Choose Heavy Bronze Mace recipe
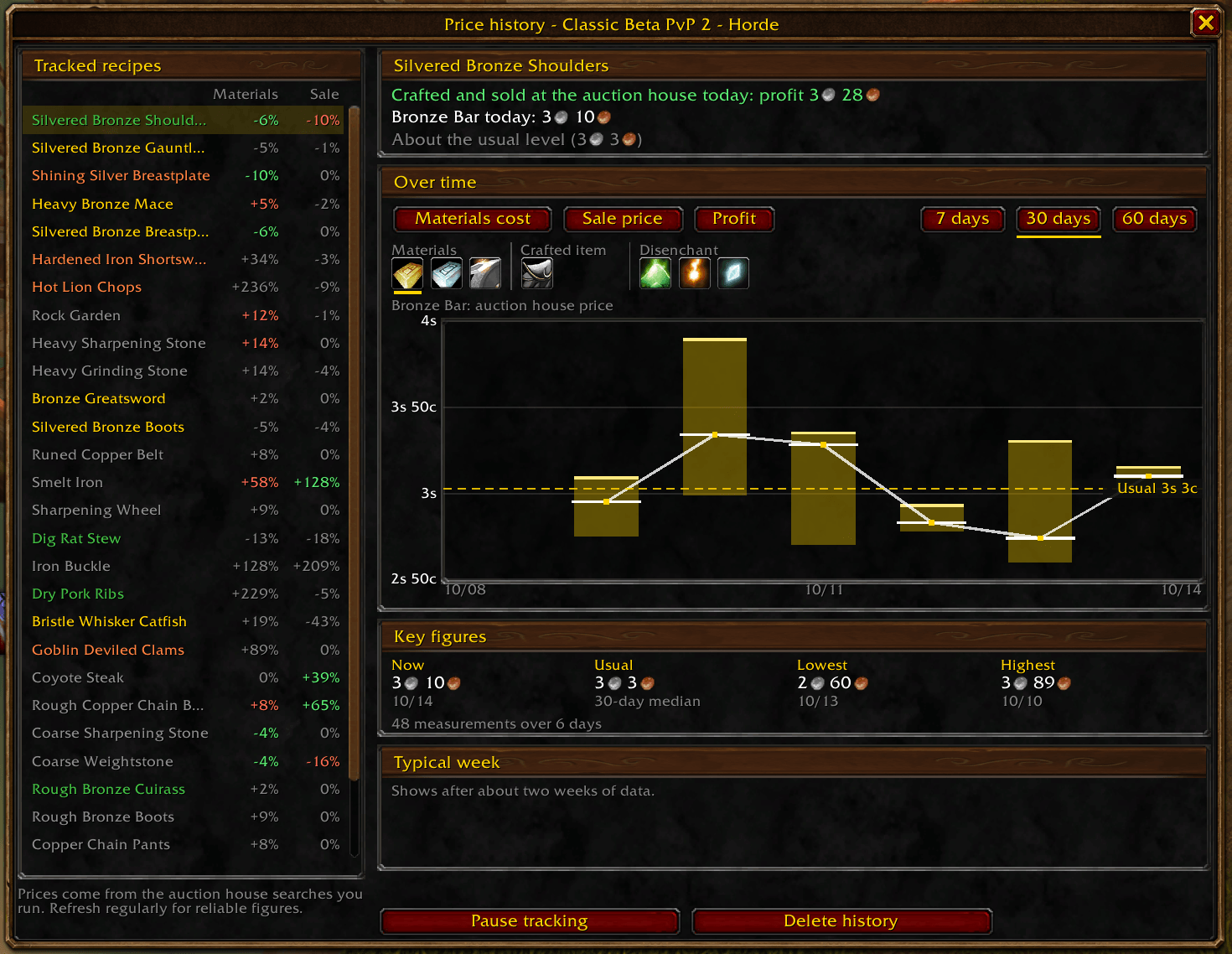The width and height of the screenshot is (1232, 954). (x=185, y=204)
